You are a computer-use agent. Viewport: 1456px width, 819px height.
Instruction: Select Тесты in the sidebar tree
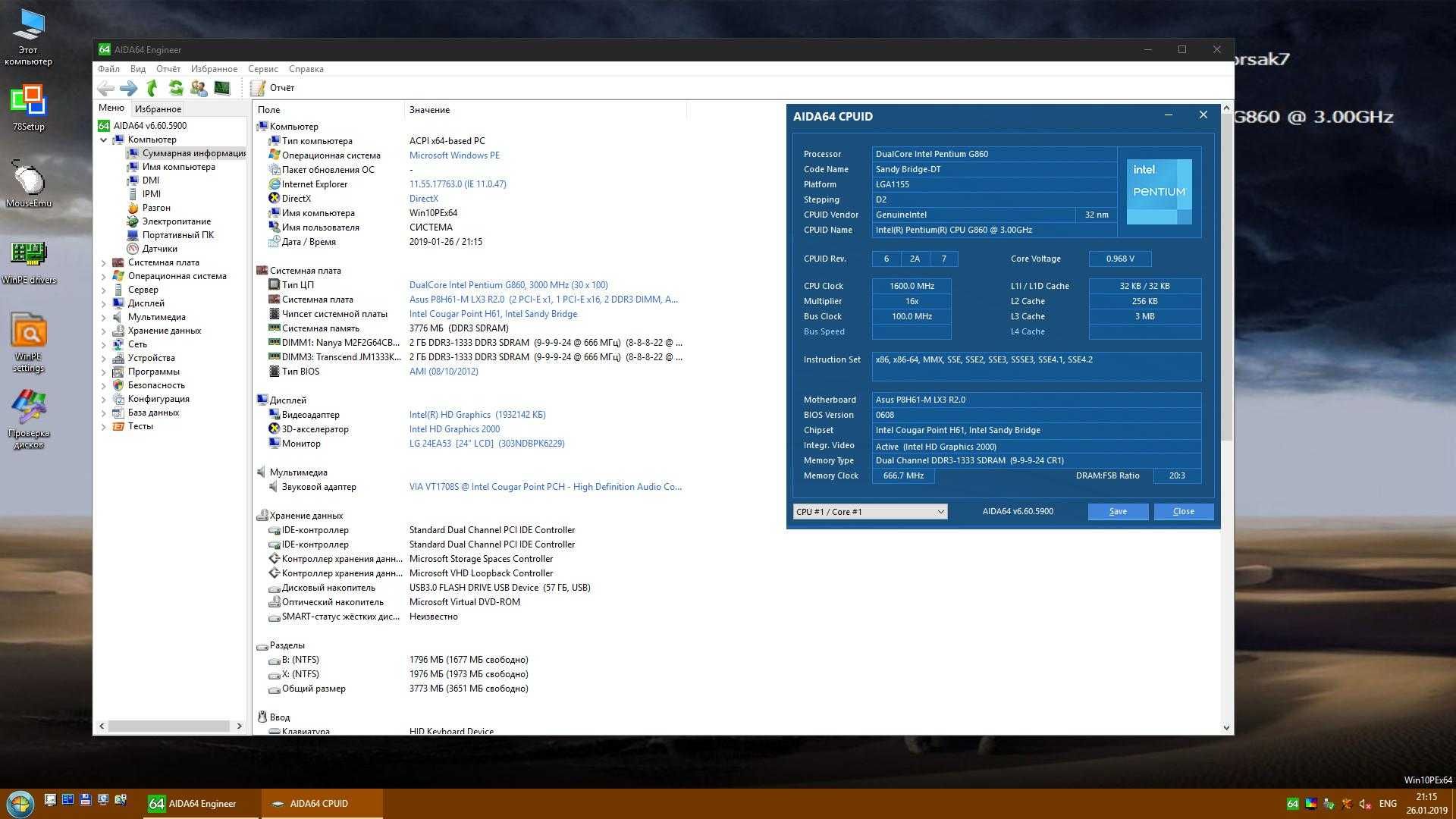point(140,426)
